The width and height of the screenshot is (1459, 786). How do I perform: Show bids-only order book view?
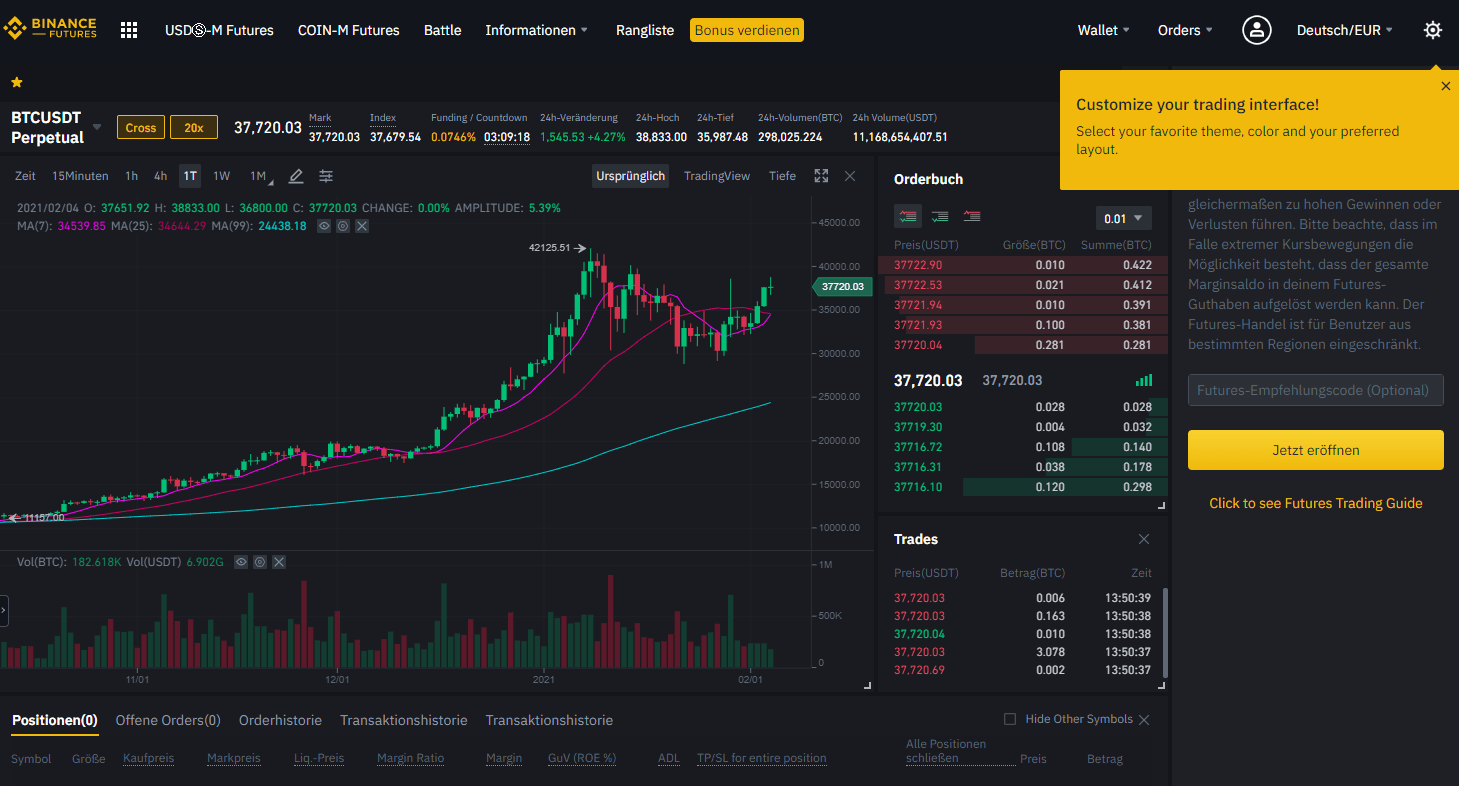[940, 216]
